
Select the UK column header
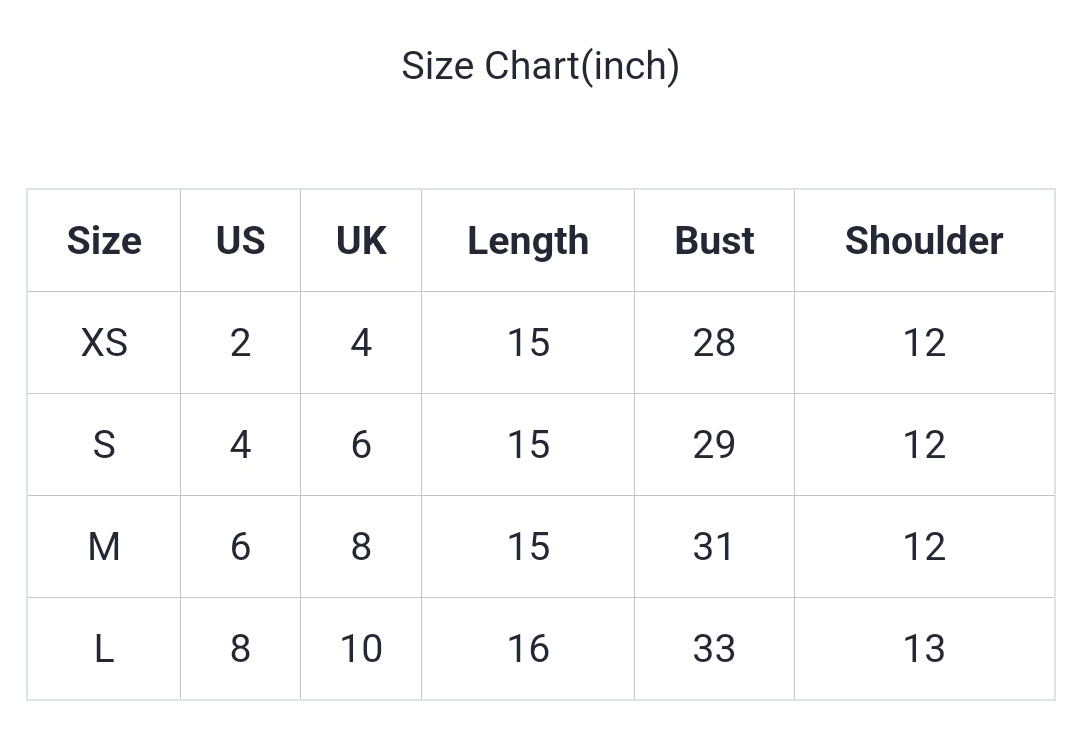[x=361, y=240]
